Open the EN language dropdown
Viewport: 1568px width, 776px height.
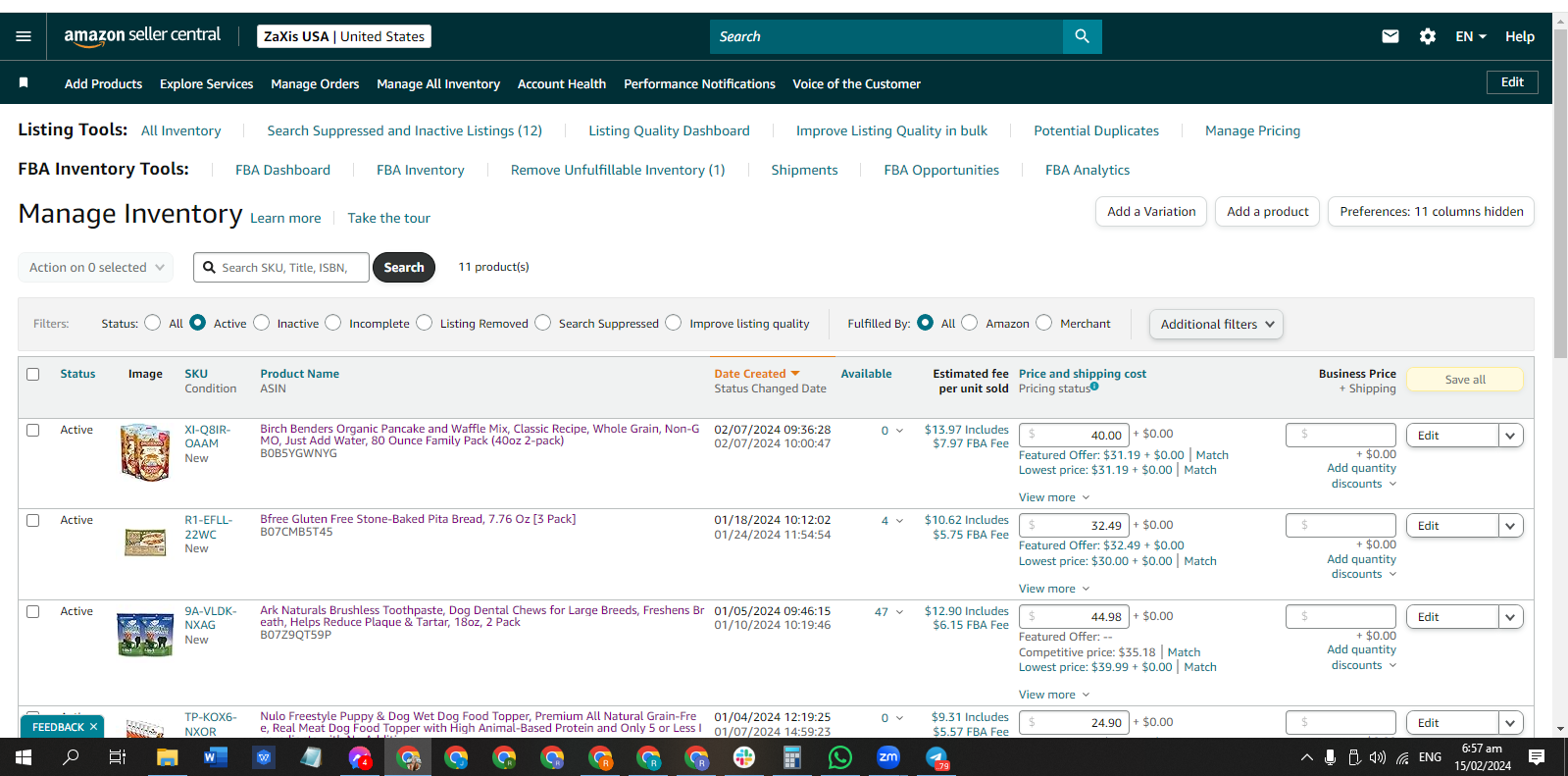tap(1471, 36)
